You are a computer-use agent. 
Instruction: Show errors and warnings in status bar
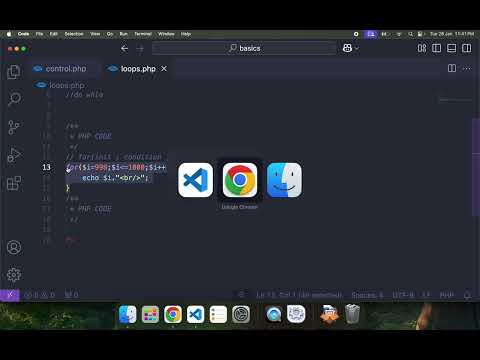[40, 295]
